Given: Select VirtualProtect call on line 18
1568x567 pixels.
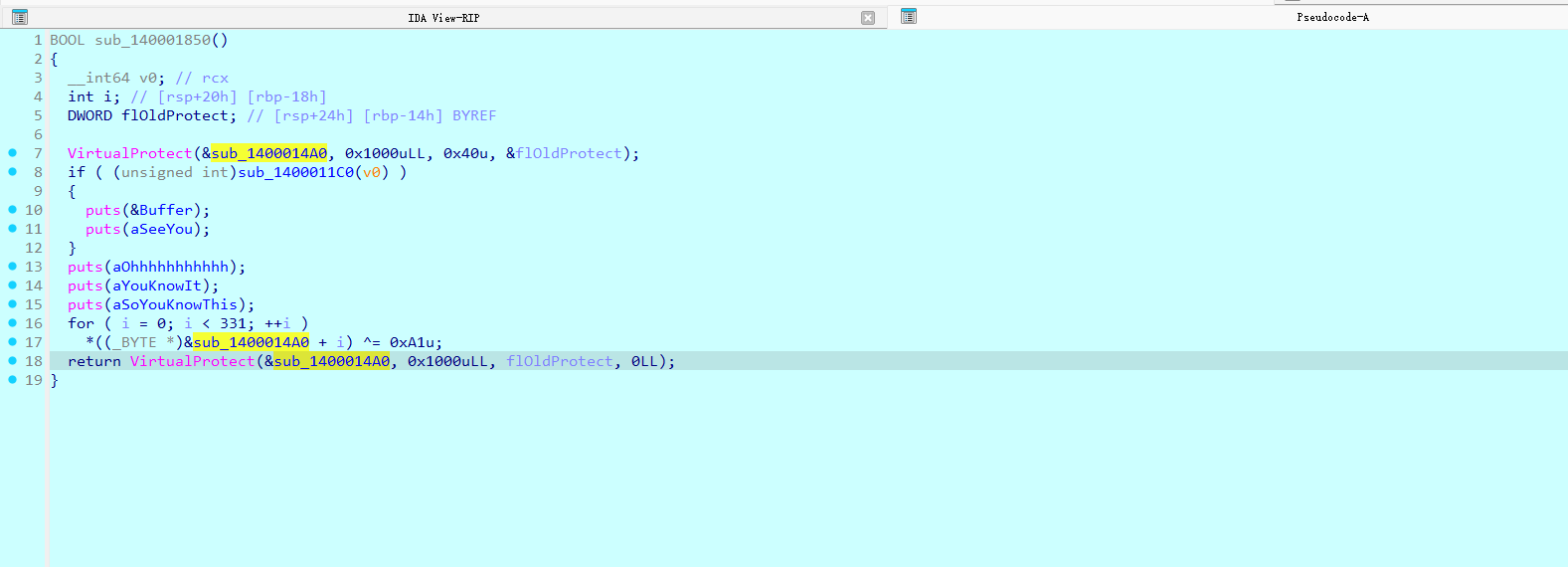Looking at the screenshot, I should coord(193,361).
